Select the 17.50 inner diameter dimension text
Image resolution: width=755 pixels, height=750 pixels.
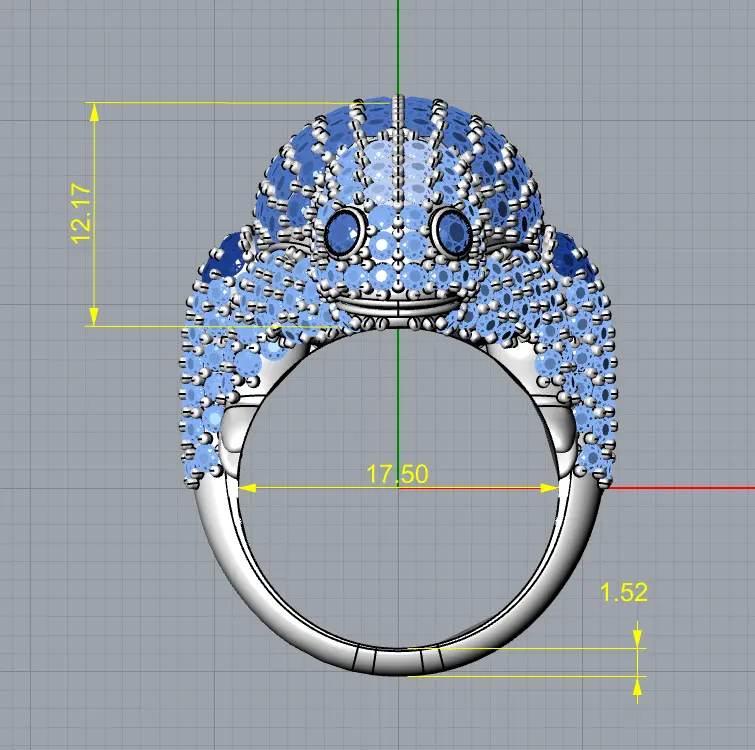click(x=397, y=474)
